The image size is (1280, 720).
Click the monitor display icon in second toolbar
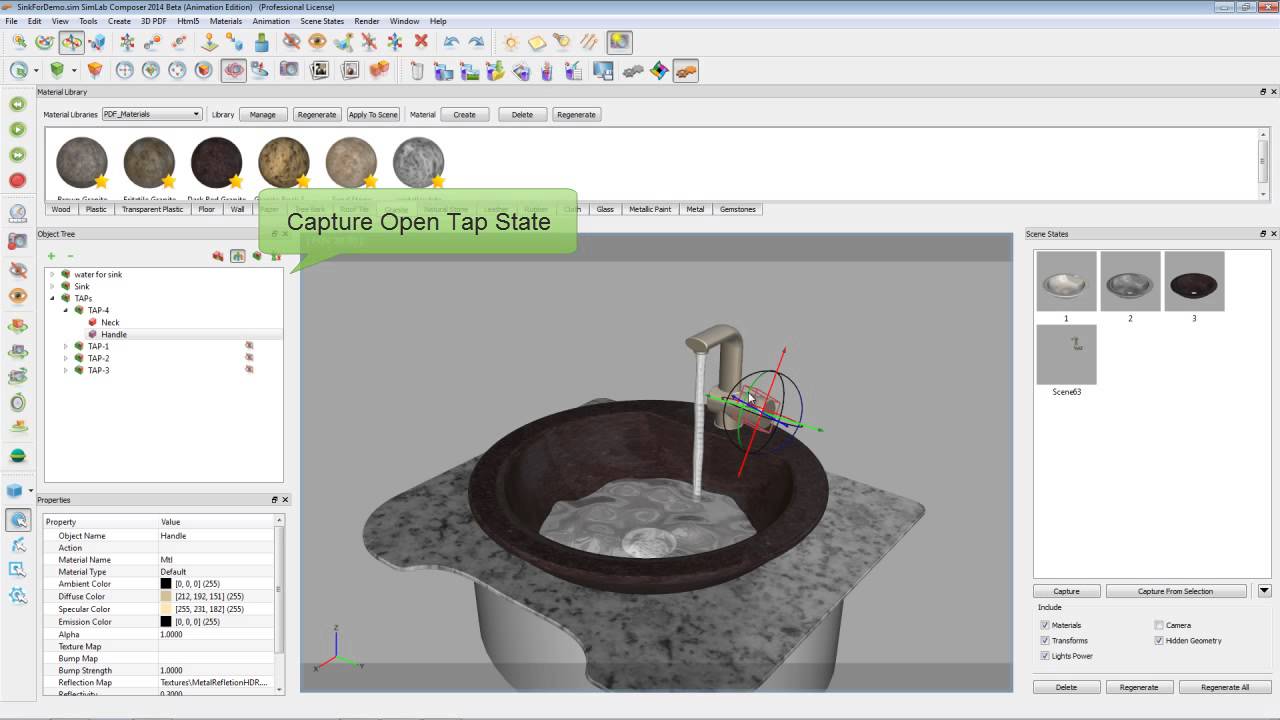pos(603,71)
